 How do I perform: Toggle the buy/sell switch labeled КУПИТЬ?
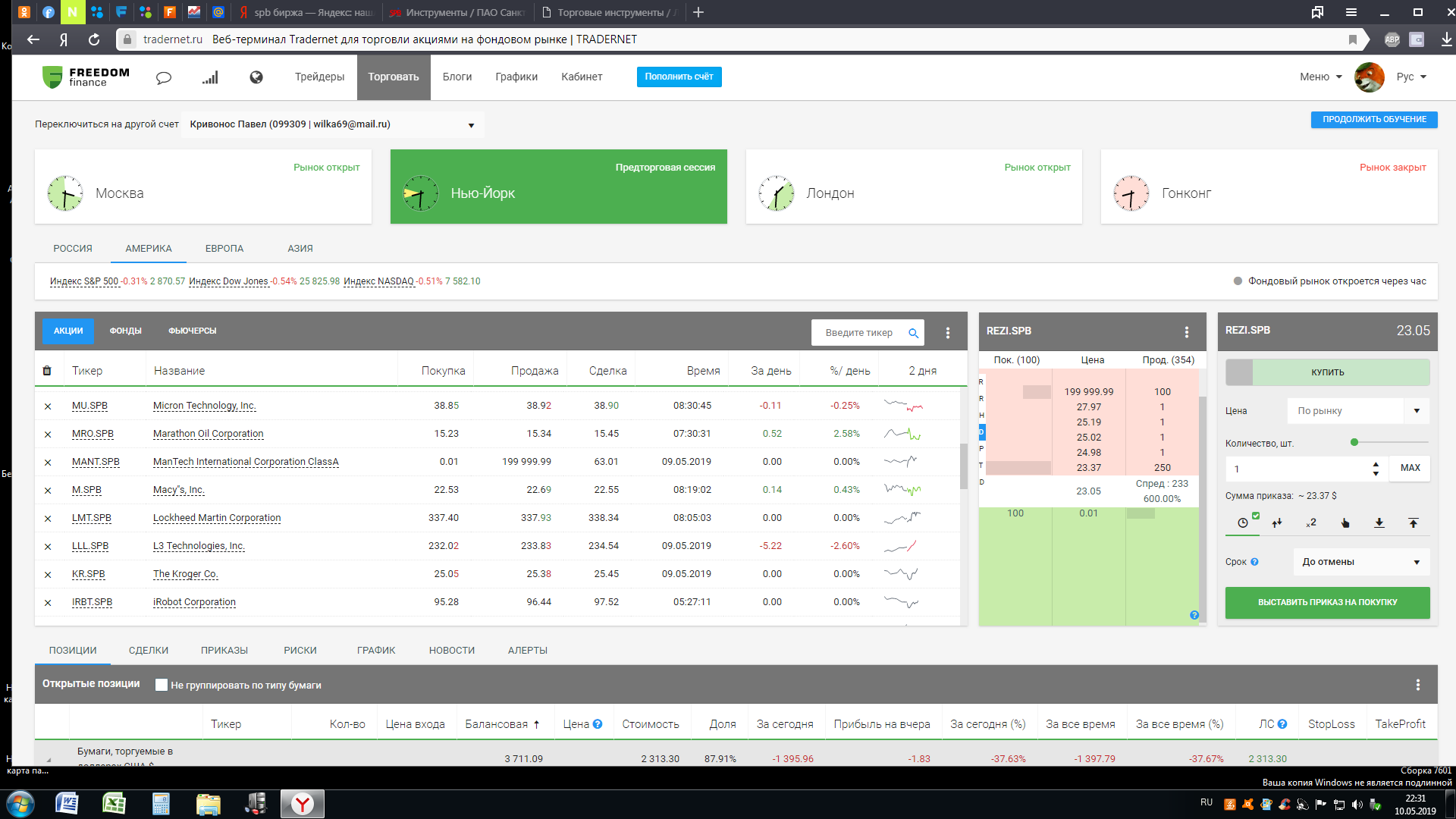[1327, 372]
